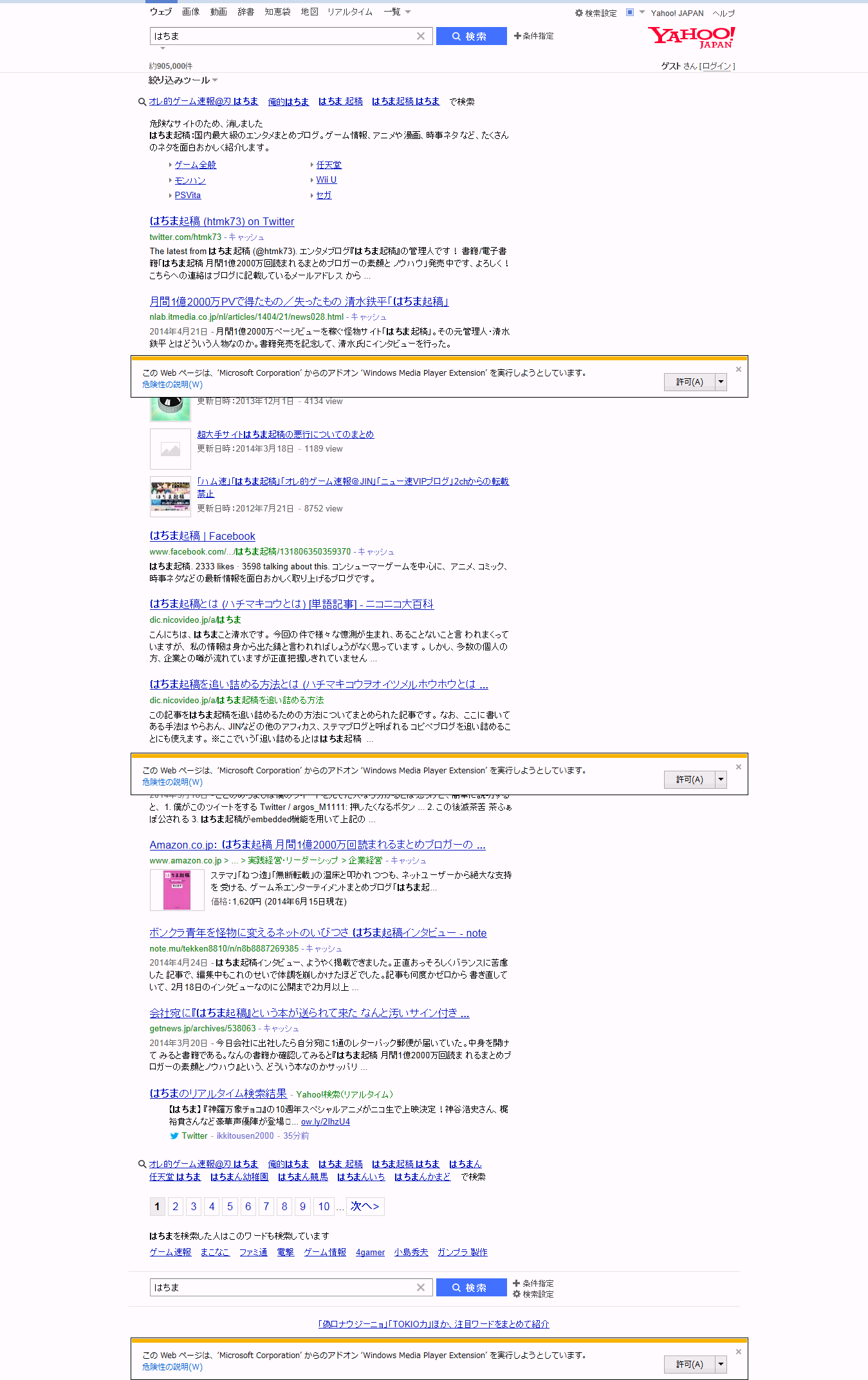Click the Twitter bird icon in realtime result
Image resolution: width=868 pixels, height=1380 pixels.
174,1136
